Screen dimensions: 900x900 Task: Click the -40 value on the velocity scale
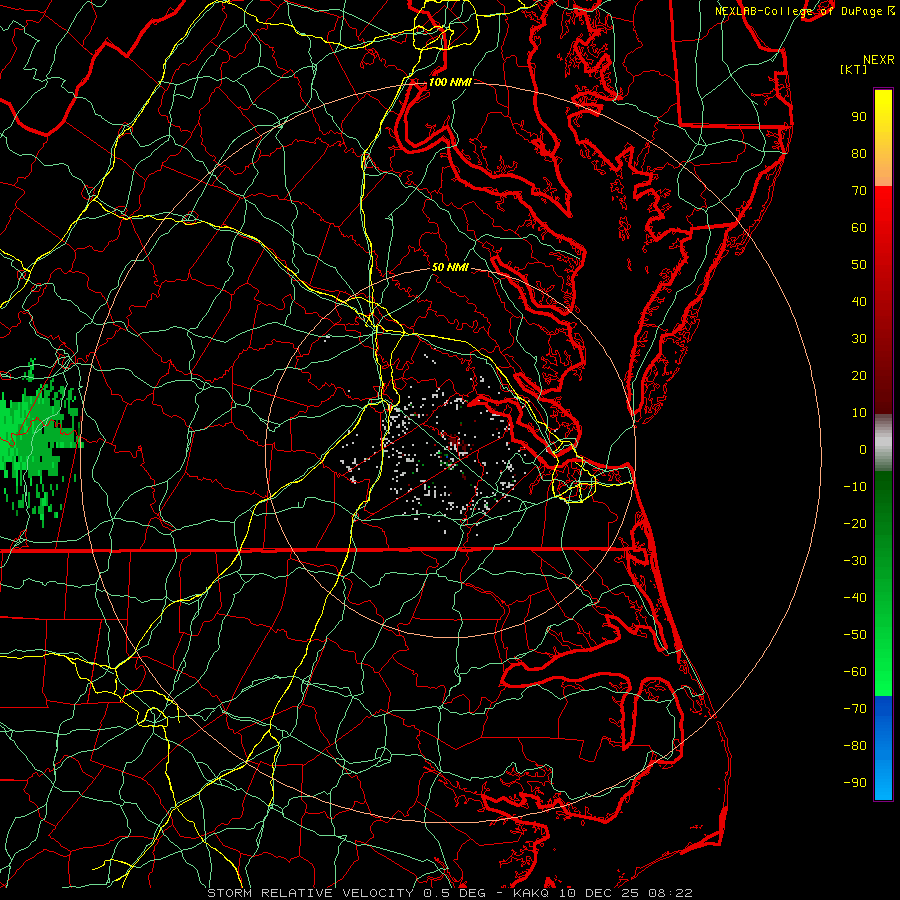point(855,598)
